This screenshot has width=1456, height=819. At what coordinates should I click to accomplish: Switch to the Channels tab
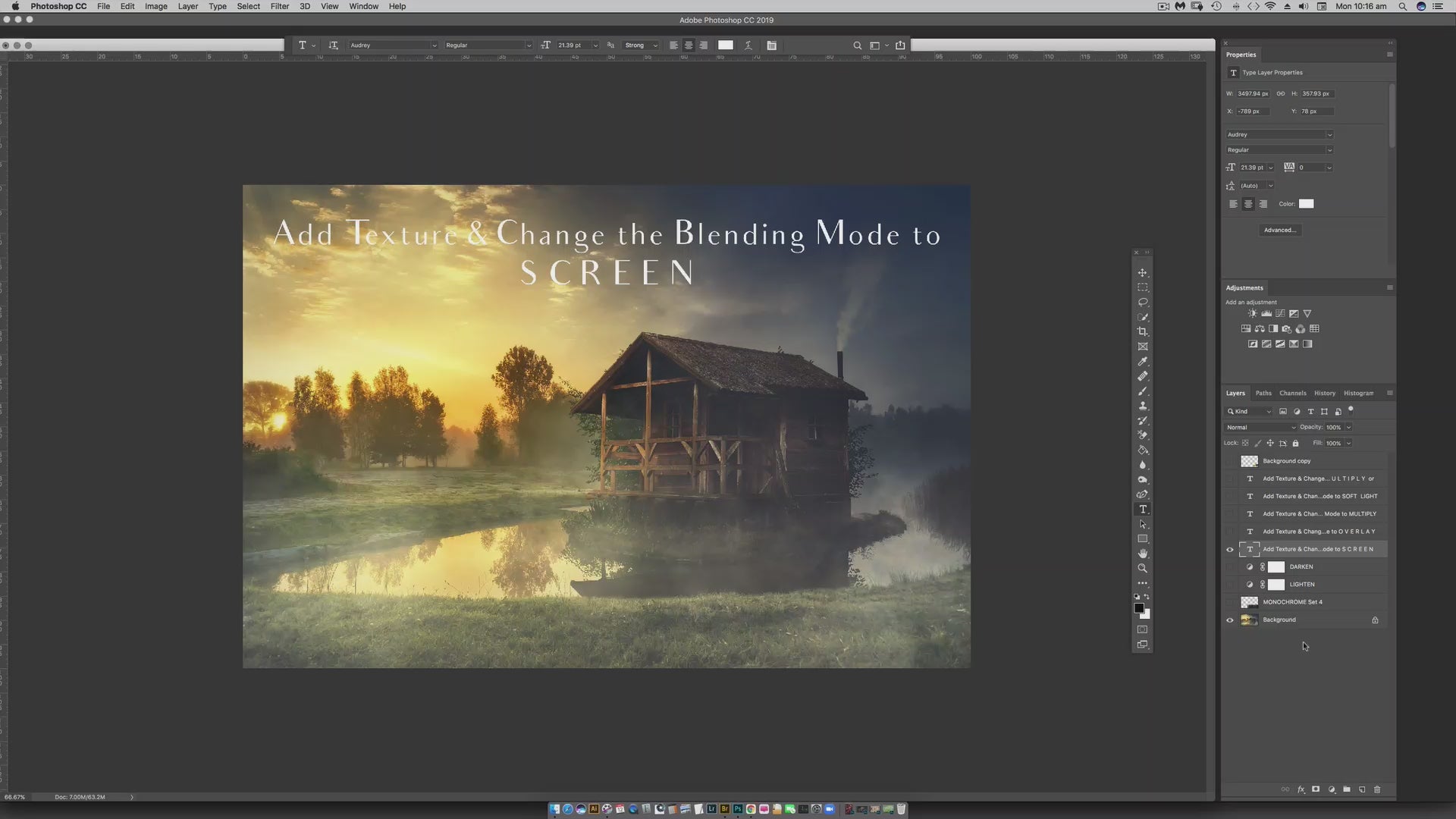tap(1292, 394)
